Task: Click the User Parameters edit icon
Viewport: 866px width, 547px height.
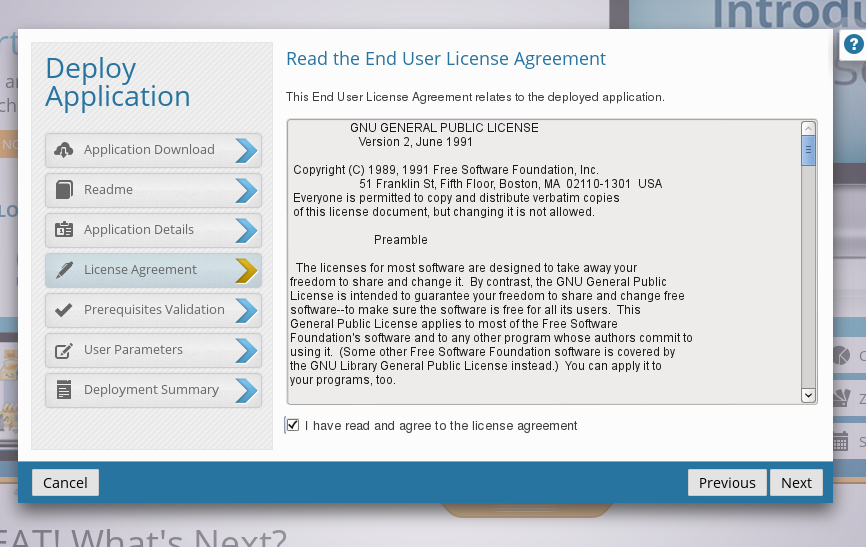Action: (64, 350)
